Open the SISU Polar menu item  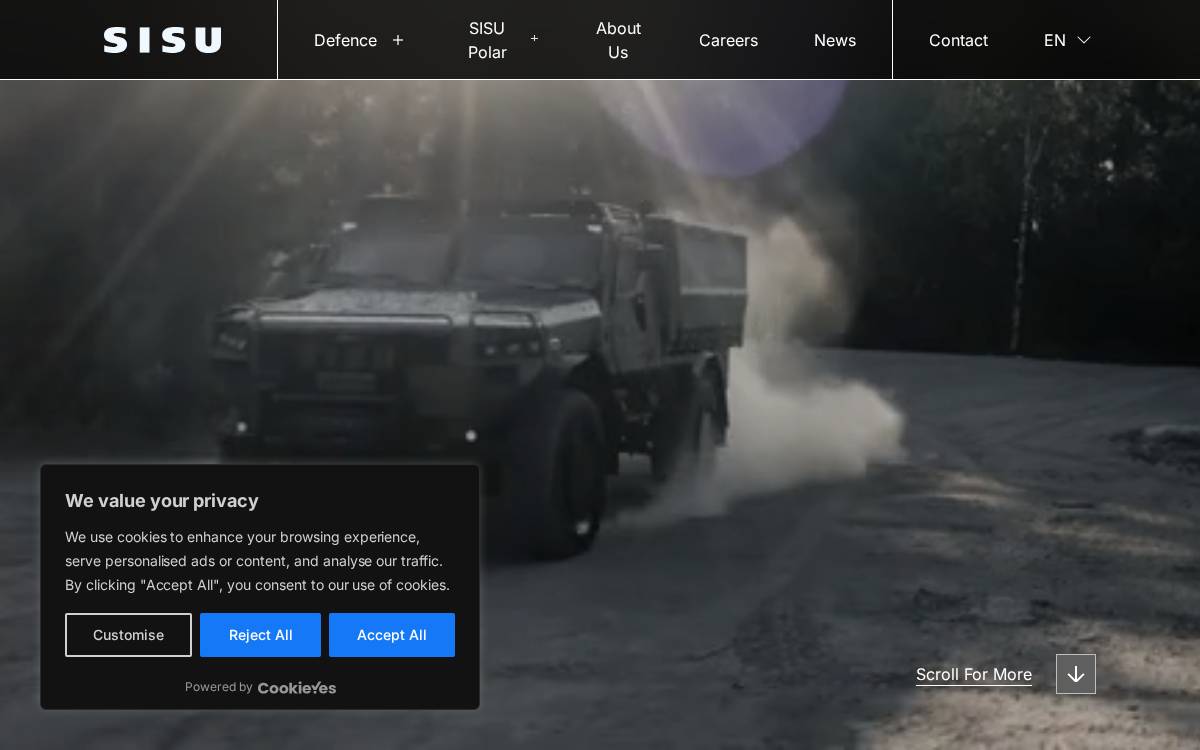point(487,40)
